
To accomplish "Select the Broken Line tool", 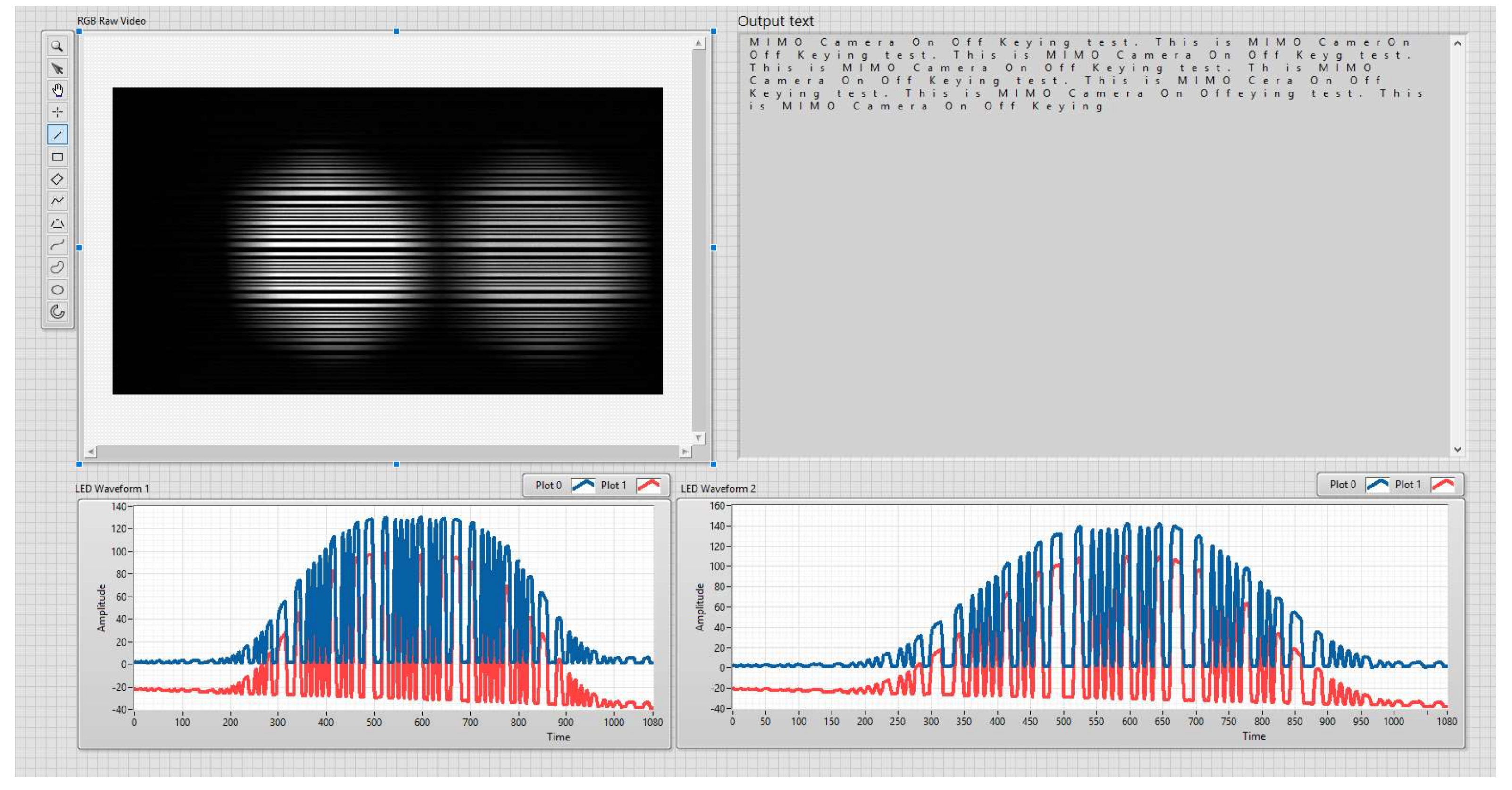I will click(57, 202).
